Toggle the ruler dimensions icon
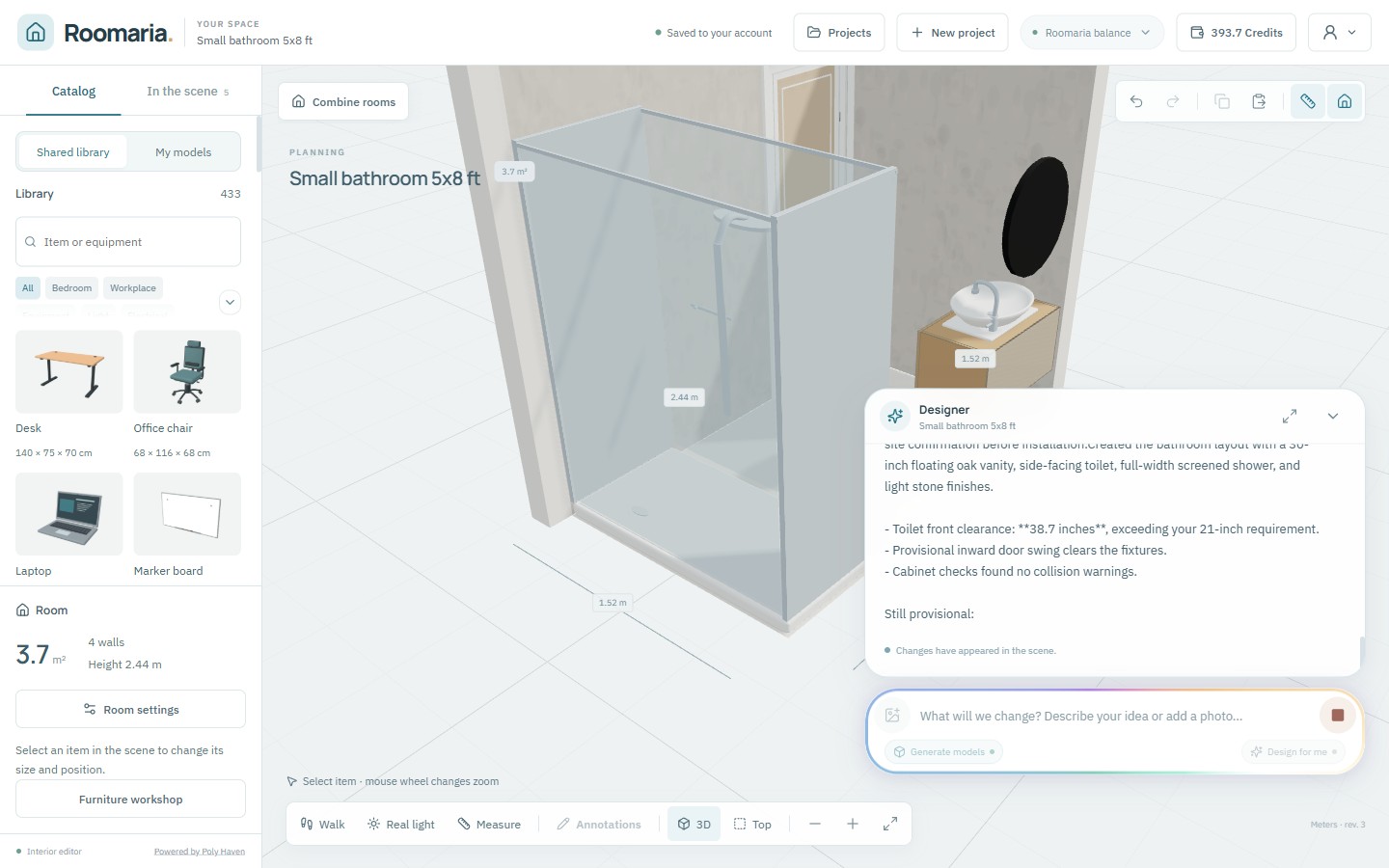1389x868 pixels. tap(1308, 101)
